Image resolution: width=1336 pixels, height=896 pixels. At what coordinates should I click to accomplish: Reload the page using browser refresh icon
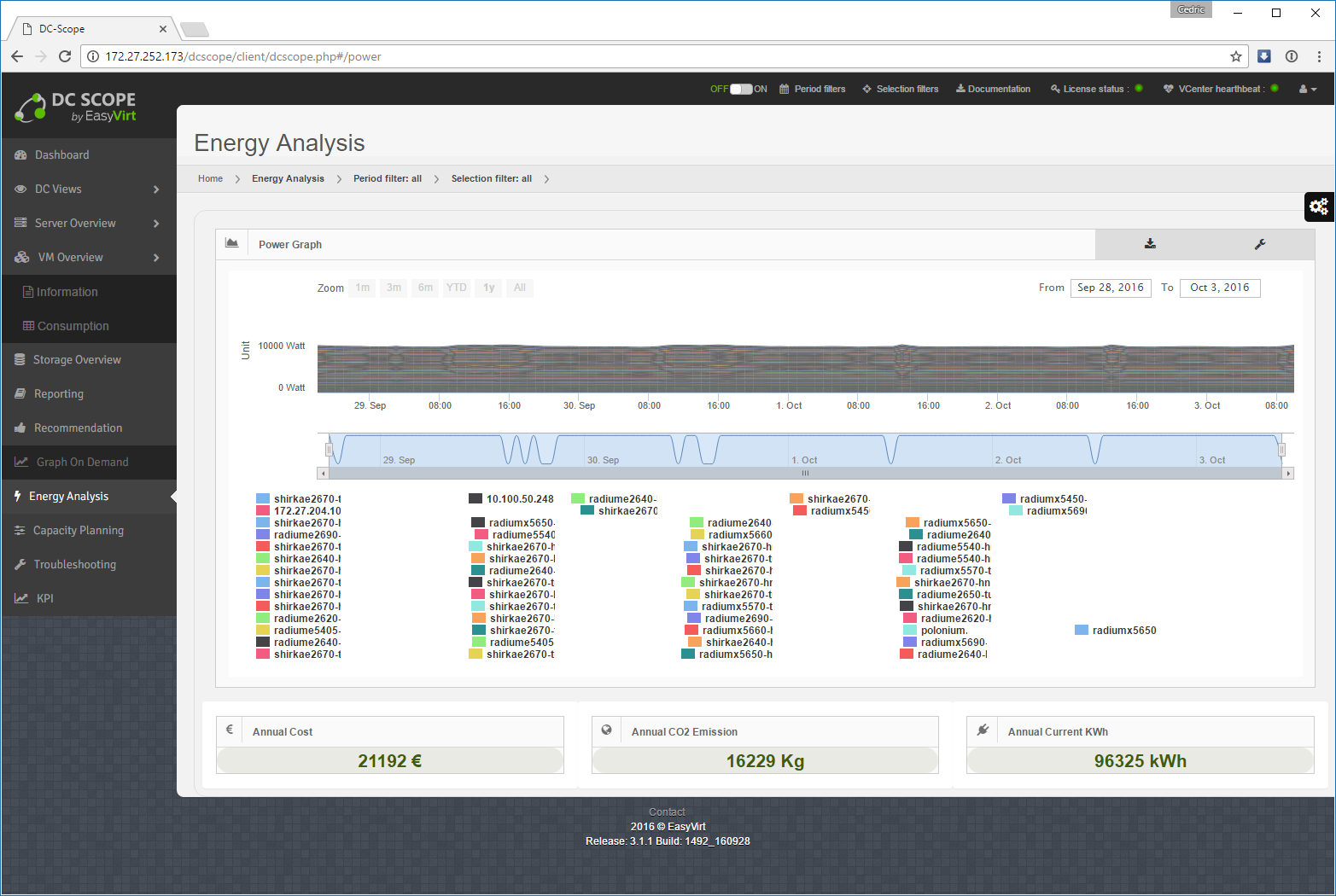click(65, 56)
